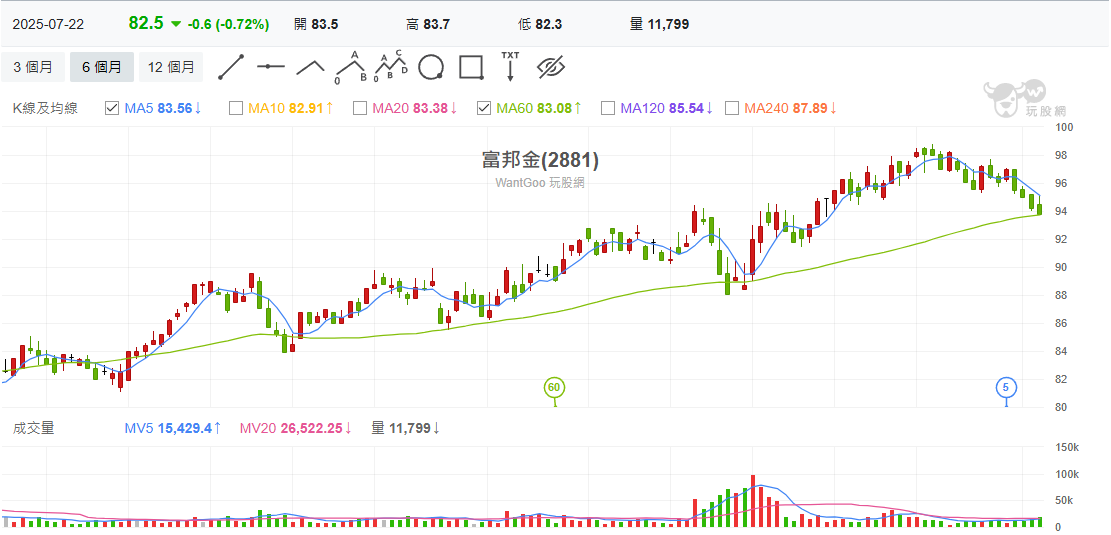Click the blue MA5 marker on chart
Viewport: 1111px width, 535px height.
1006,387
